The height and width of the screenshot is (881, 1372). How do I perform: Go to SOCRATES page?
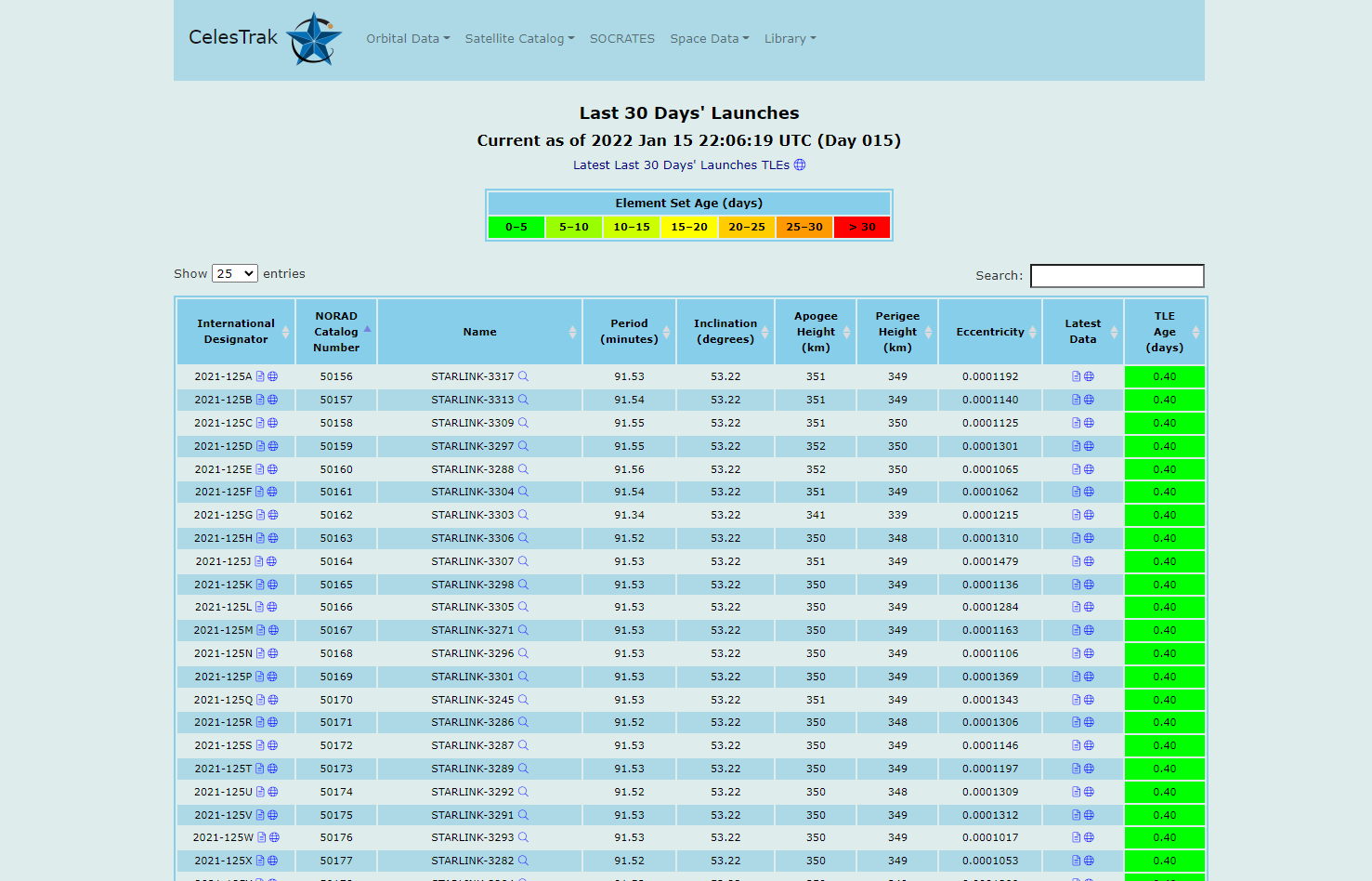pyautogui.click(x=622, y=39)
